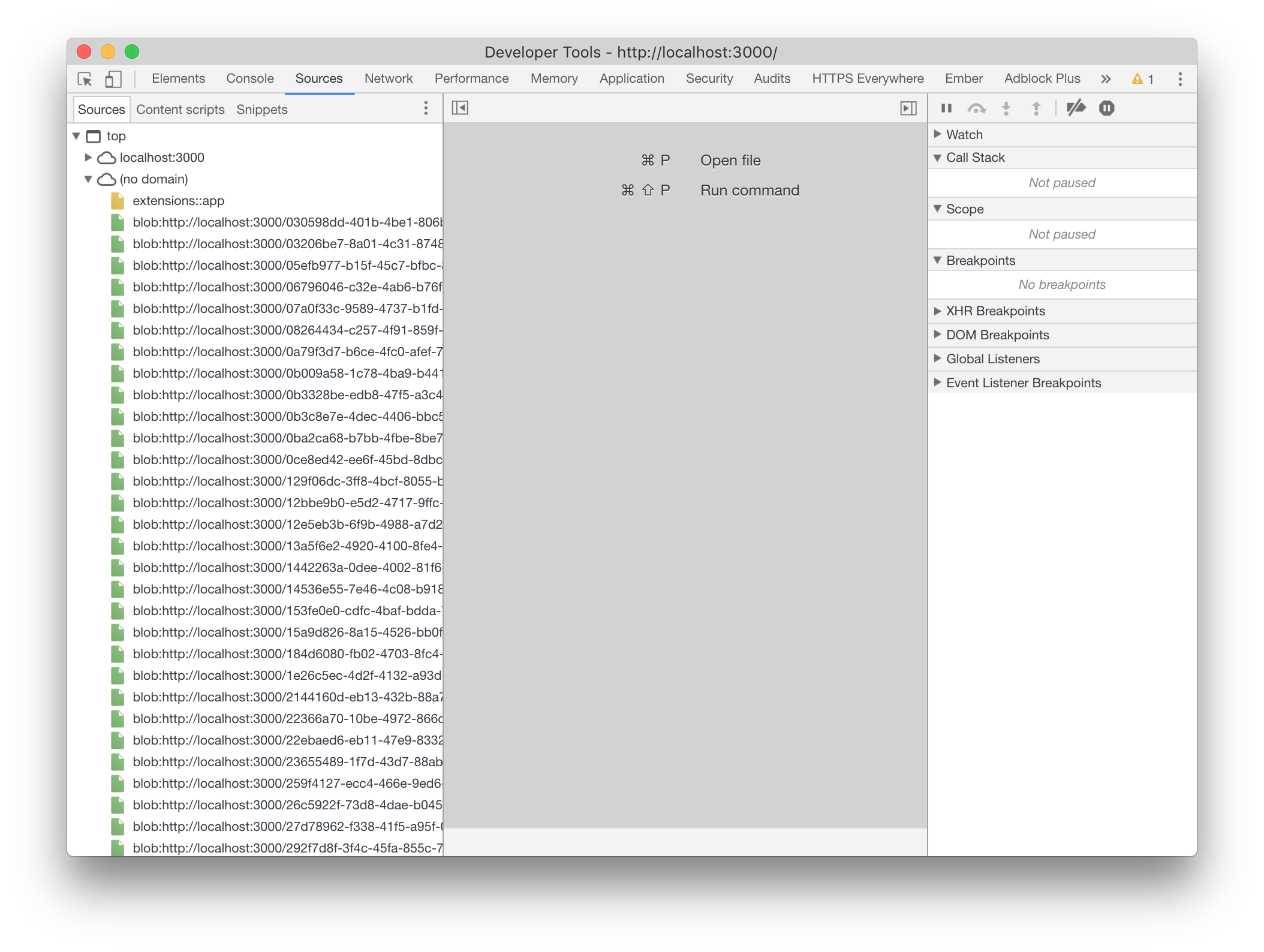Select file icon beside blob 0ce8ed42-ee6f-45bd
This screenshot has height=952, width=1264.
118,460
